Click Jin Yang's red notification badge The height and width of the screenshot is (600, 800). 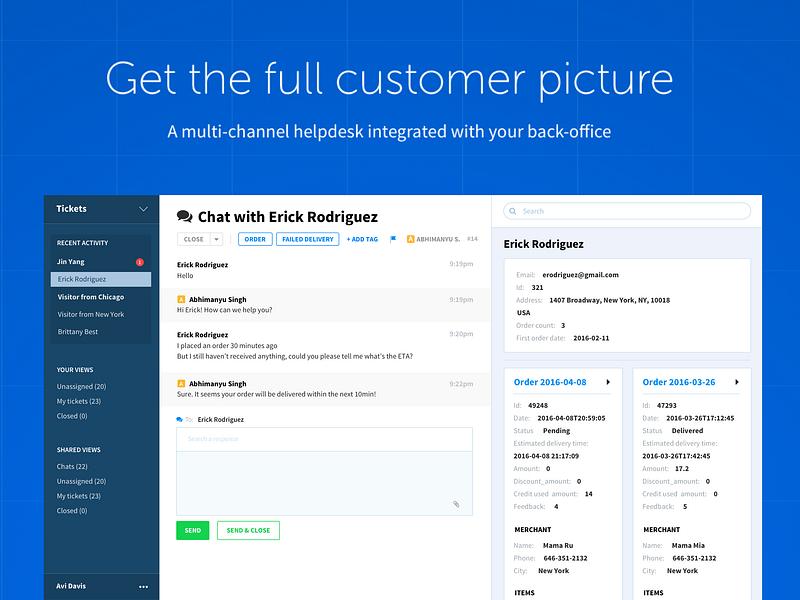point(139,262)
